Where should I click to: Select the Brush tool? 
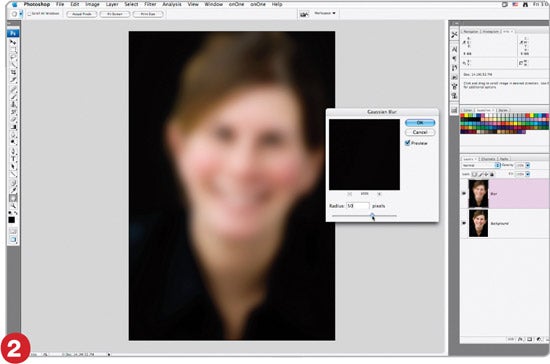click(13, 97)
